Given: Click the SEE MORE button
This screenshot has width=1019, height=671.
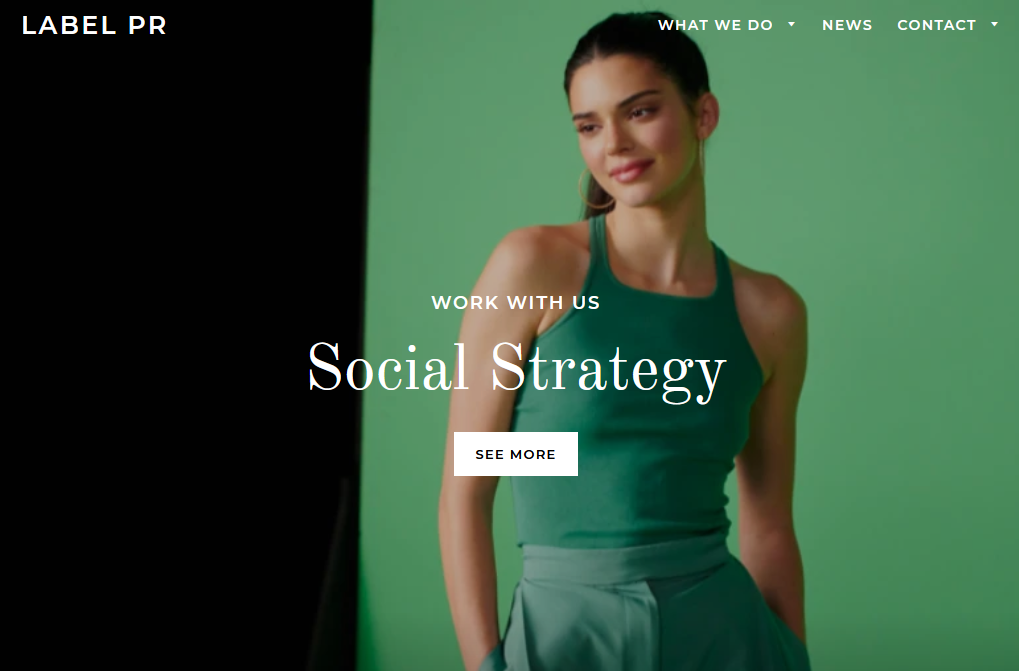Looking at the screenshot, I should pyautogui.click(x=515, y=454).
